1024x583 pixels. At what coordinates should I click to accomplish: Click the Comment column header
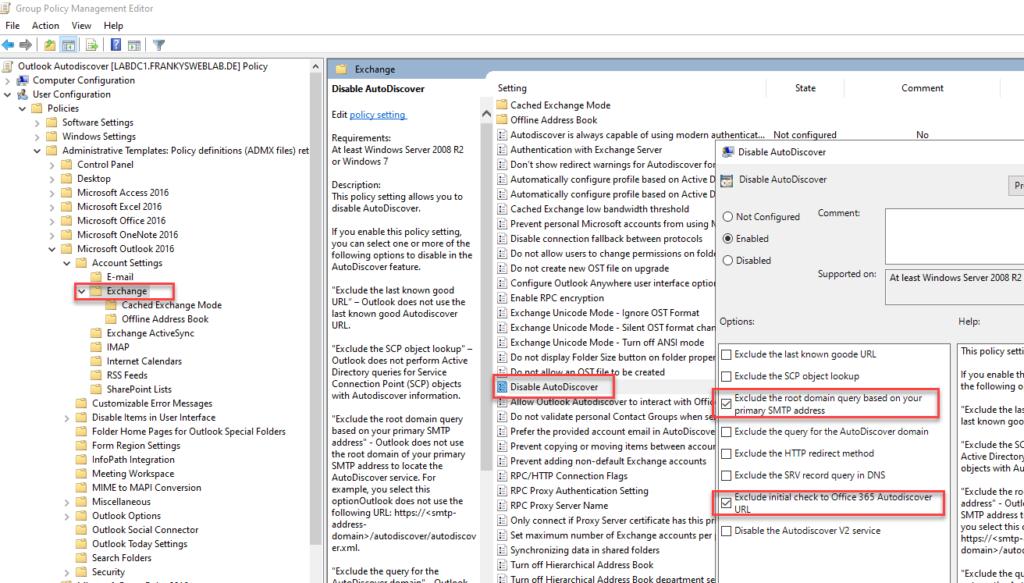[922, 88]
